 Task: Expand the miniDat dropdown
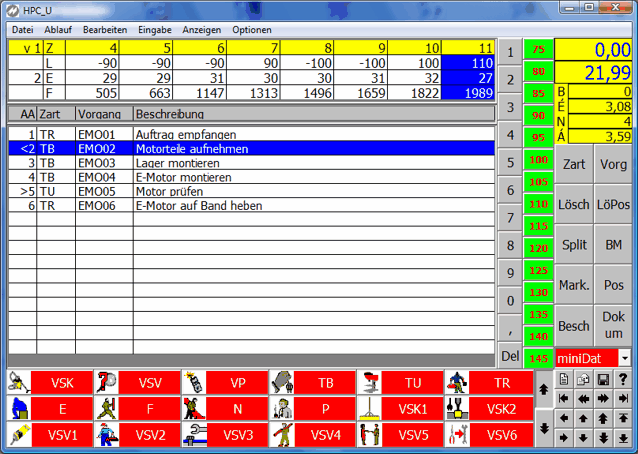pos(625,357)
